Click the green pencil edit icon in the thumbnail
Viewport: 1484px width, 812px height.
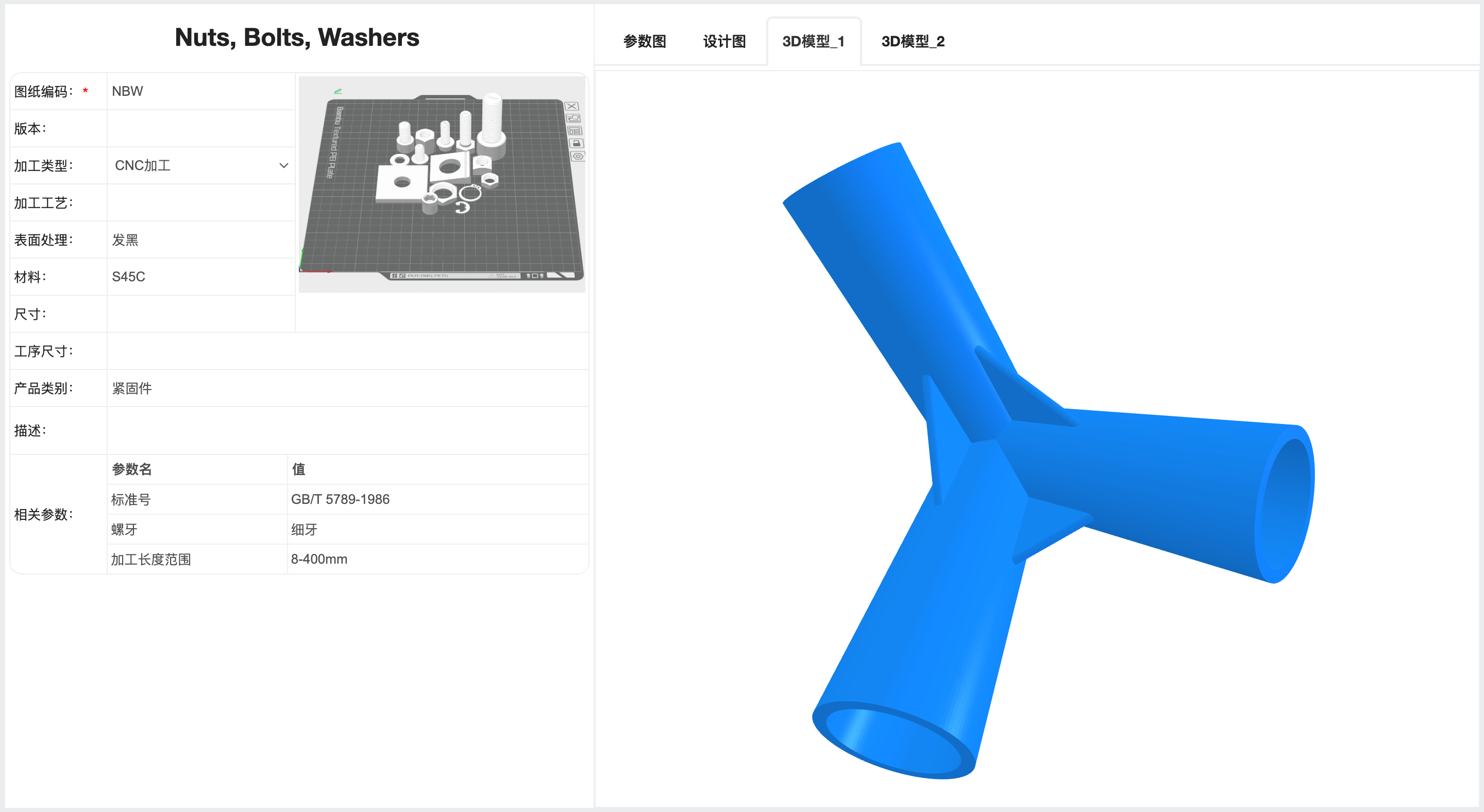(338, 91)
